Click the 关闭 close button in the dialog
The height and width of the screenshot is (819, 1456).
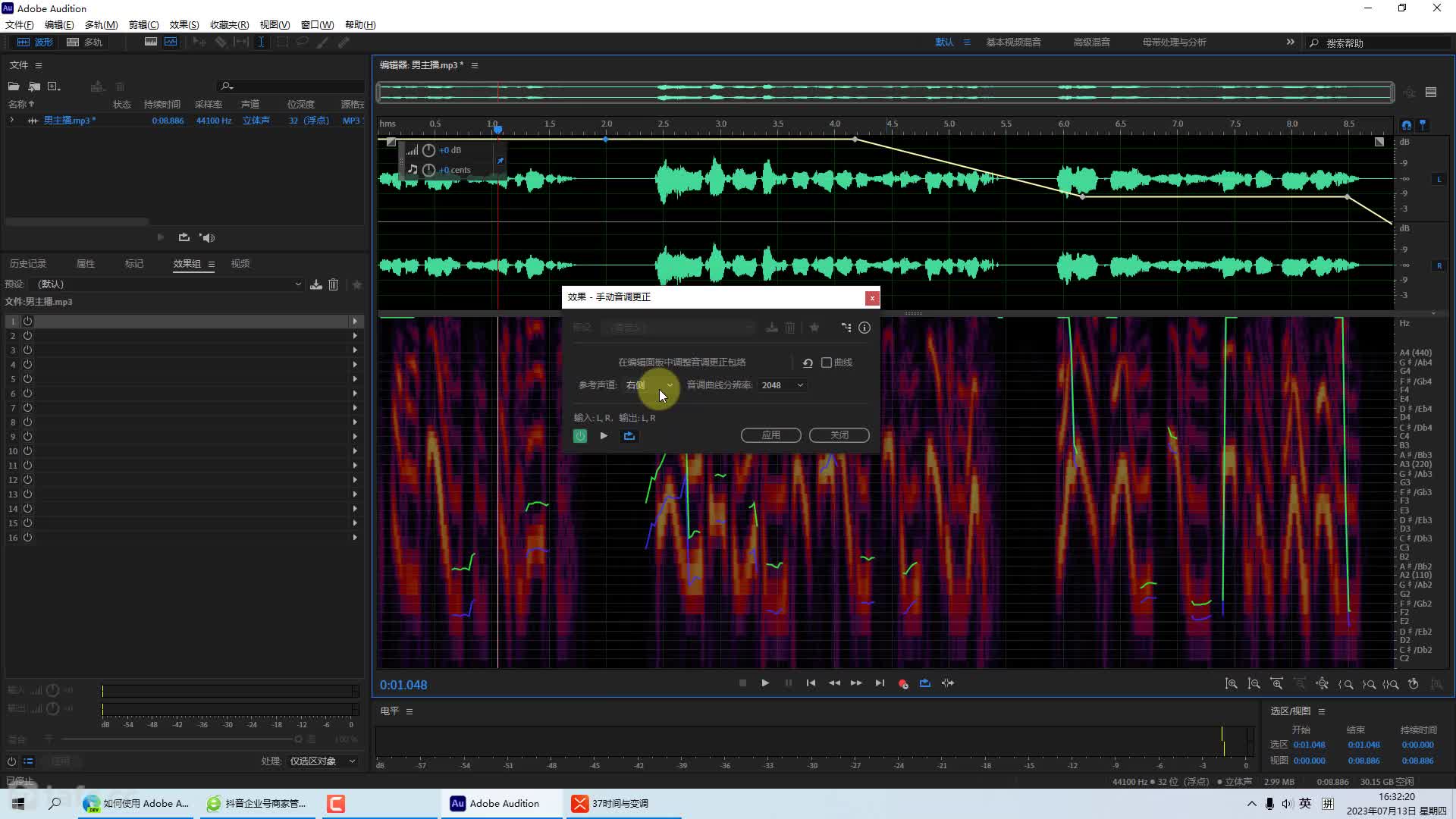coord(839,435)
